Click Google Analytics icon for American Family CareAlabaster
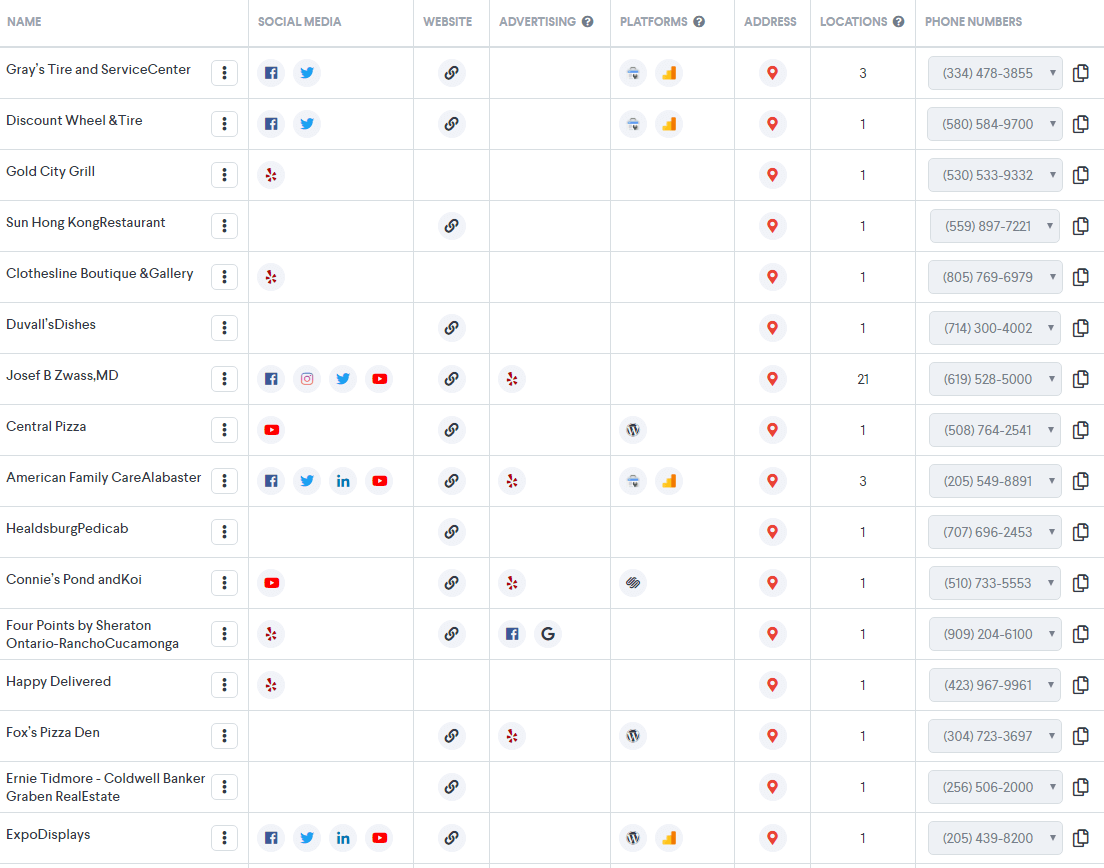Viewport: 1104px width, 868px height. point(669,481)
